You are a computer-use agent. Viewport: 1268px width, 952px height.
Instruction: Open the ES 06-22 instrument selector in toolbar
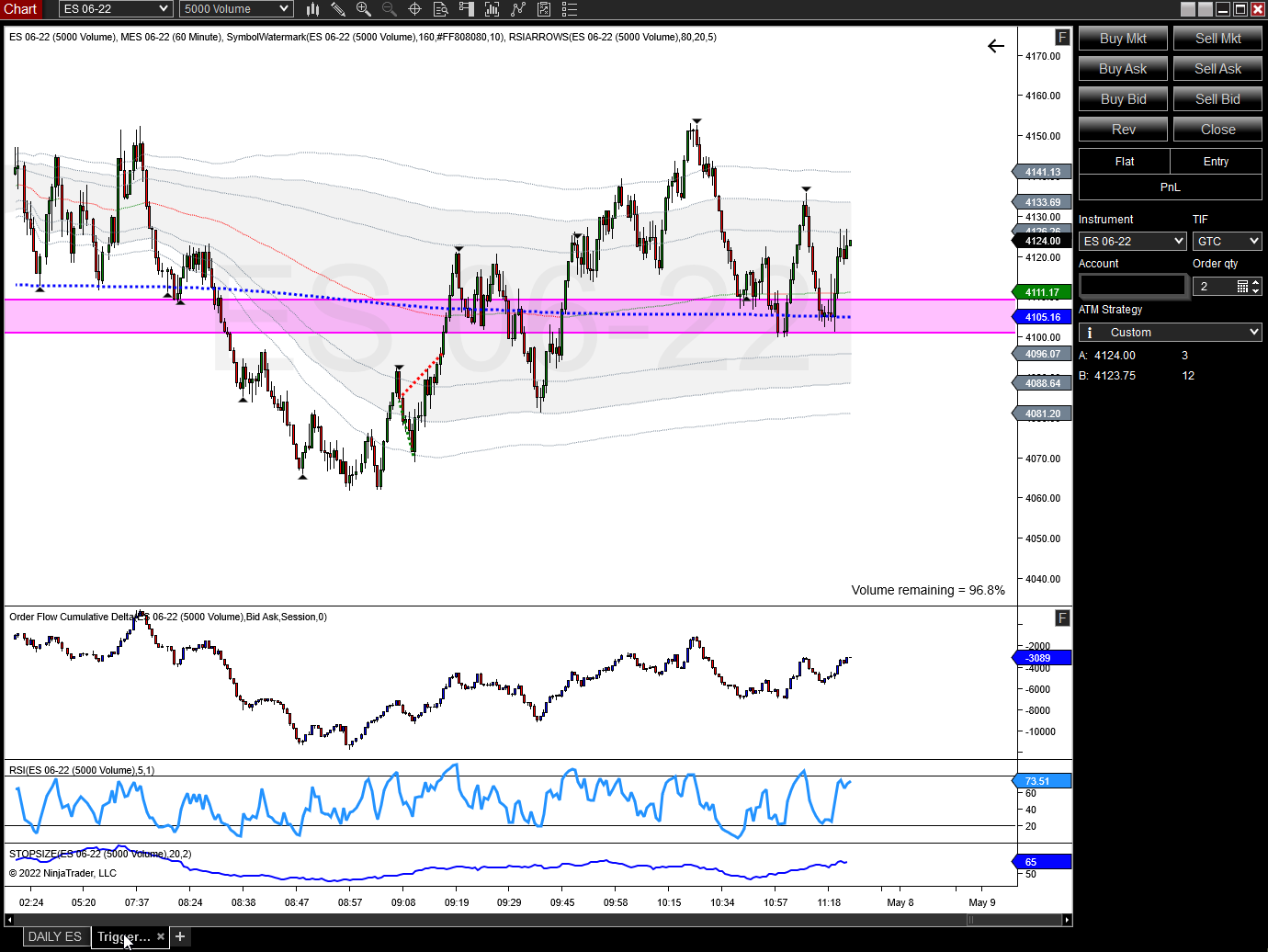click(x=116, y=9)
